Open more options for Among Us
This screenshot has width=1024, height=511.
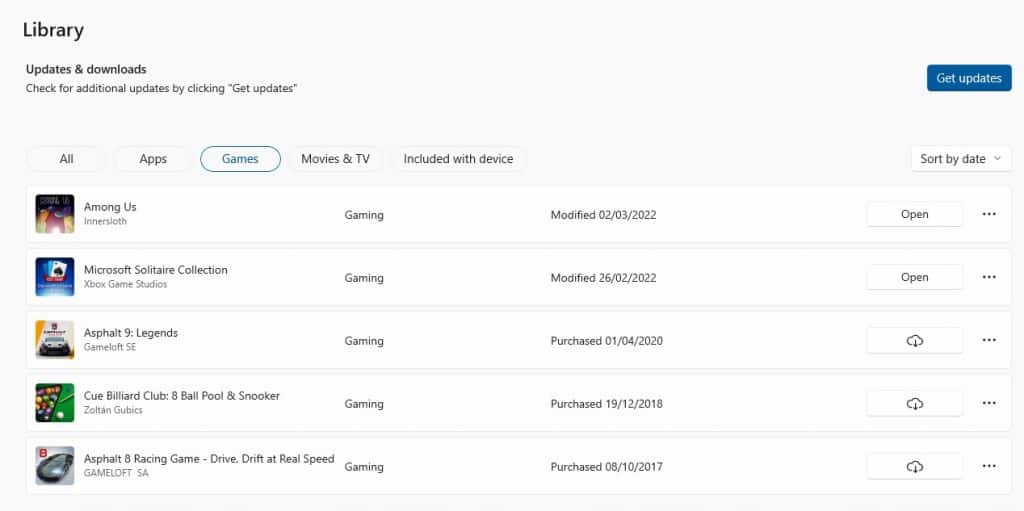coord(989,214)
